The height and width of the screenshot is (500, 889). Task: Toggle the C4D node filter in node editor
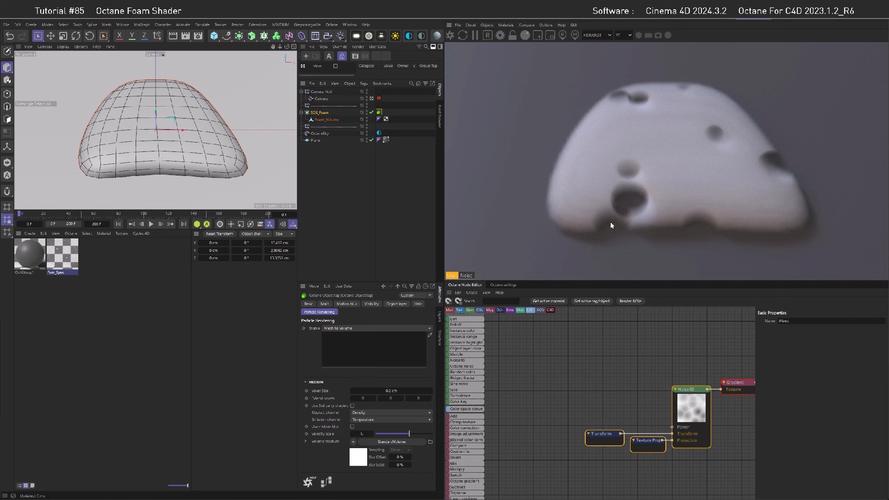551,310
